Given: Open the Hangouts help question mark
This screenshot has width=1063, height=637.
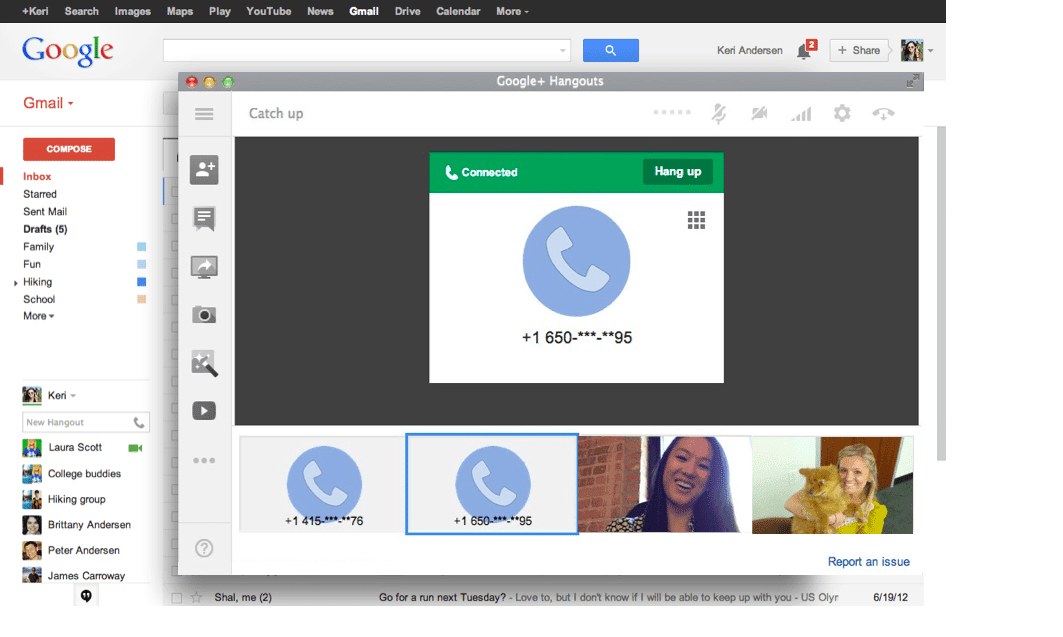Looking at the screenshot, I should (204, 548).
